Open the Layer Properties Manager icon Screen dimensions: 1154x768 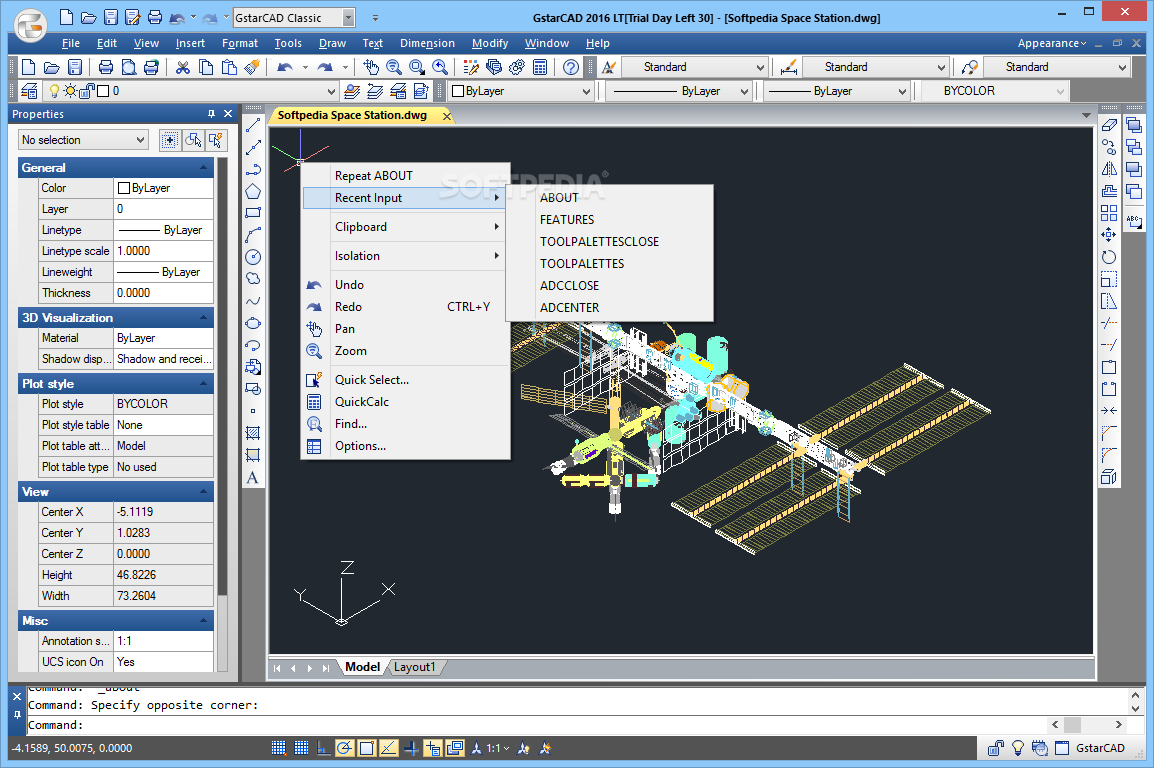click(29, 91)
